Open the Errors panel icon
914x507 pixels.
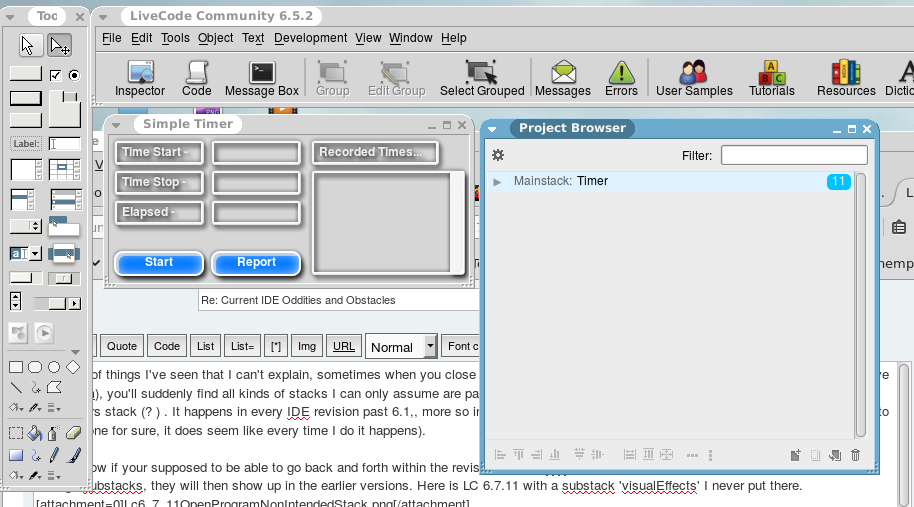tap(621, 78)
